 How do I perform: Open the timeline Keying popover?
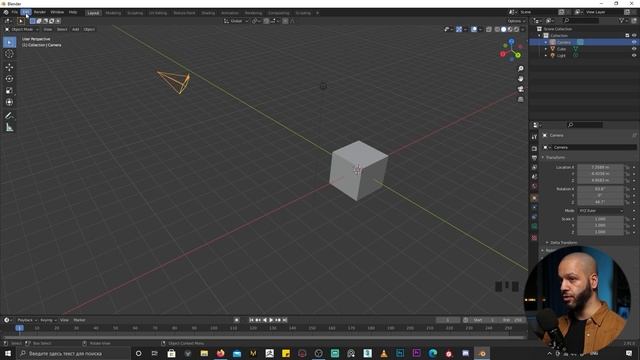point(48,320)
